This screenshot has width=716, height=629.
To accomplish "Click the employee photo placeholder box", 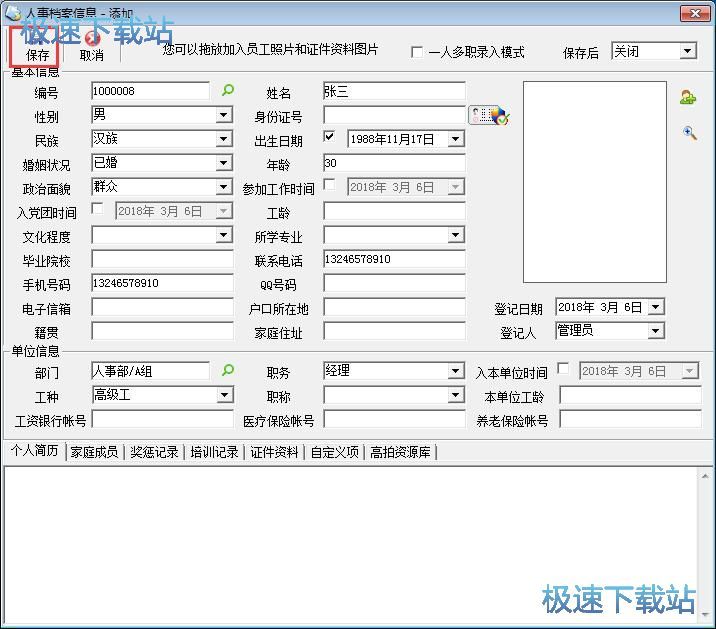I will [595, 182].
